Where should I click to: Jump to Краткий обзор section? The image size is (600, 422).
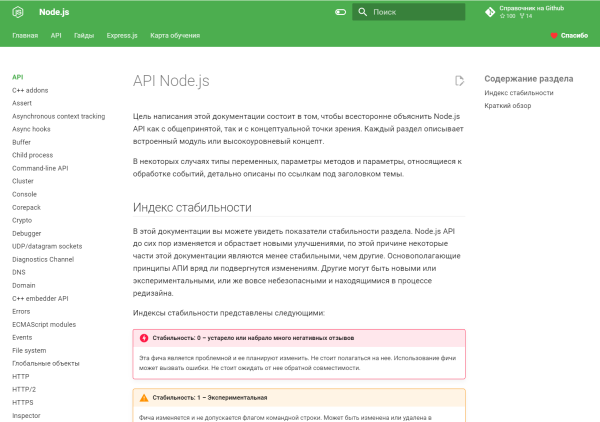click(x=507, y=106)
